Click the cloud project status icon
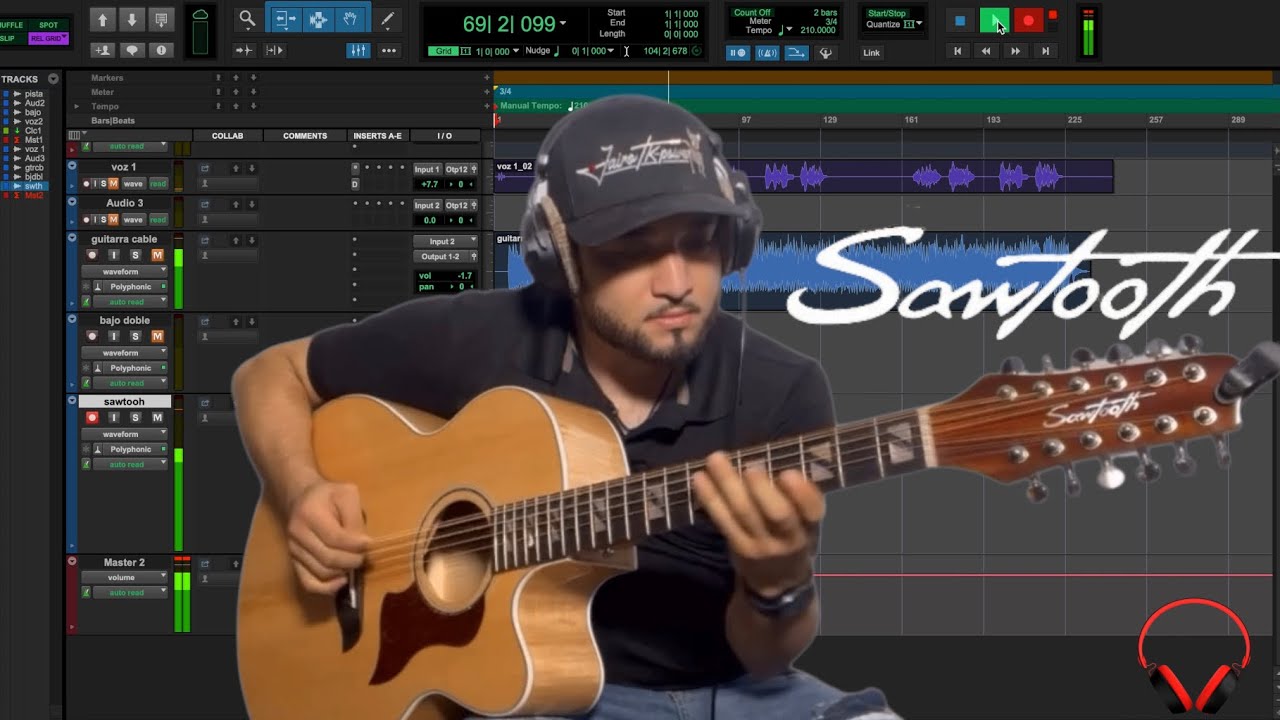Image resolution: width=1280 pixels, height=720 pixels. [200, 15]
